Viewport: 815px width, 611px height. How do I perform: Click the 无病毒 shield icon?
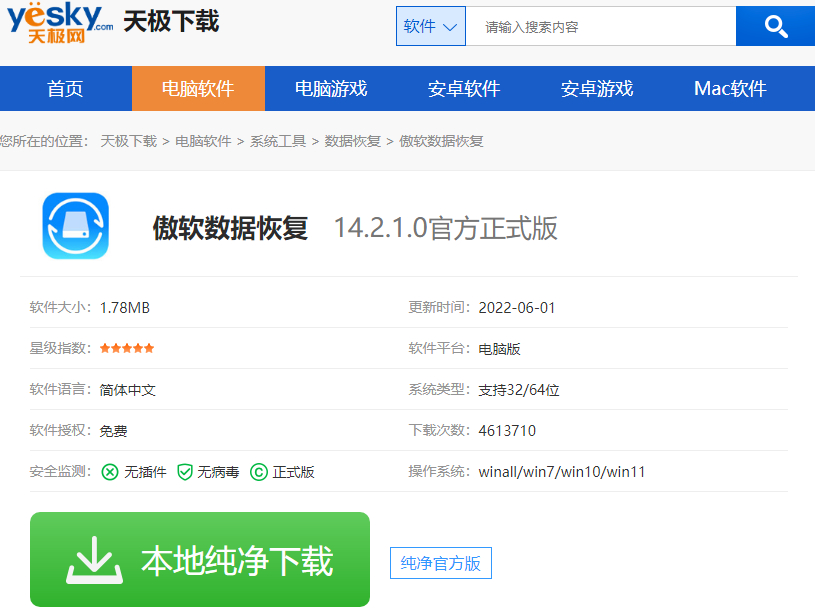pos(185,472)
